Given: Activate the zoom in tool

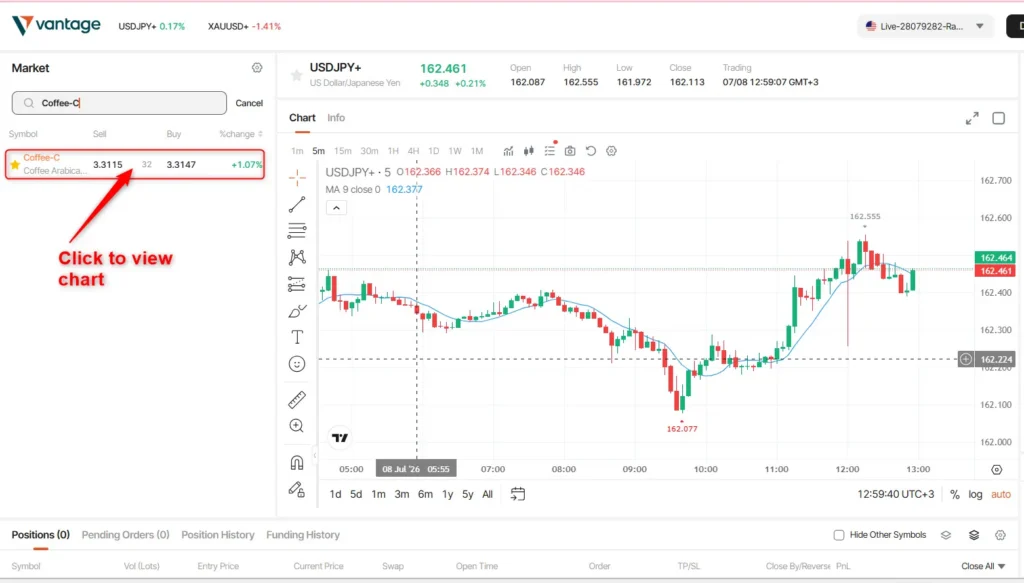Looking at the screenshot, I should pos(296,426).
